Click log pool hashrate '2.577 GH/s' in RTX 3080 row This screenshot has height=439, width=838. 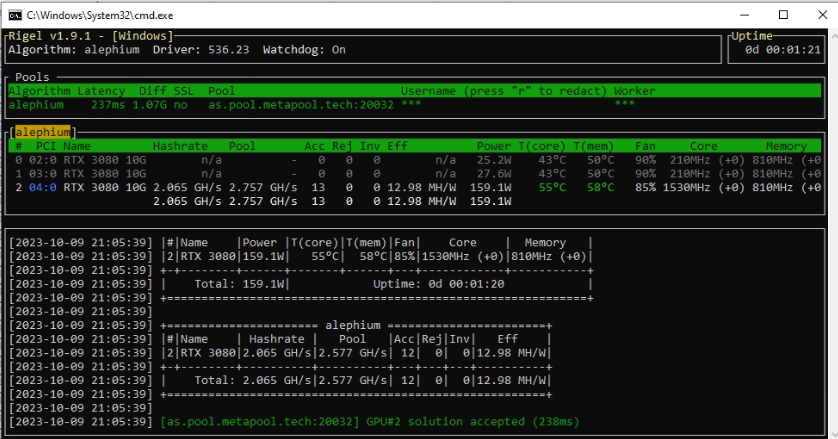tap(352, 353)
